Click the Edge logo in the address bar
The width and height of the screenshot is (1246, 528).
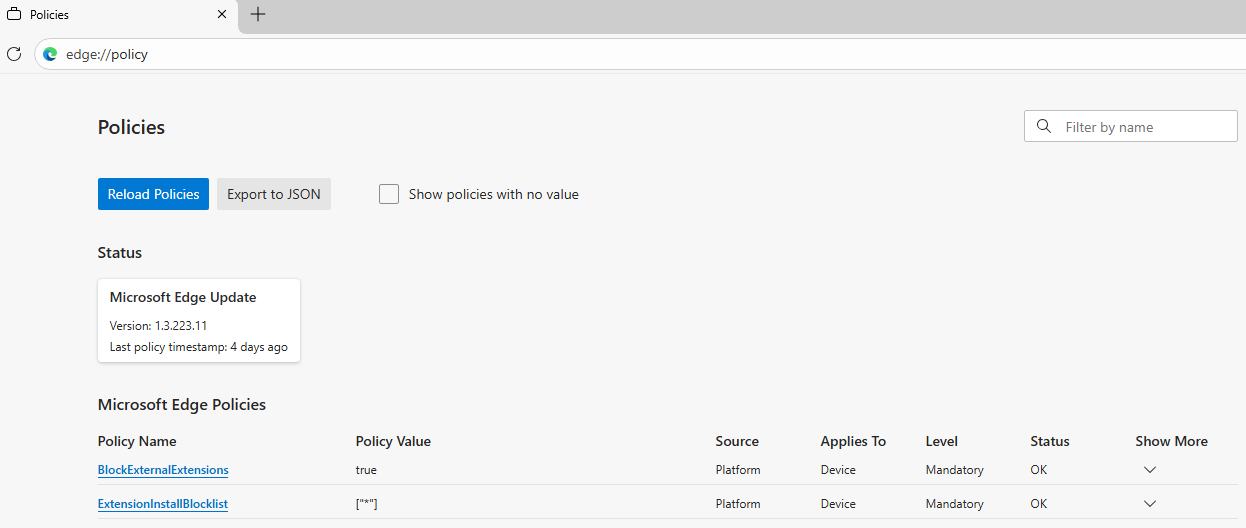coord(50,54)
